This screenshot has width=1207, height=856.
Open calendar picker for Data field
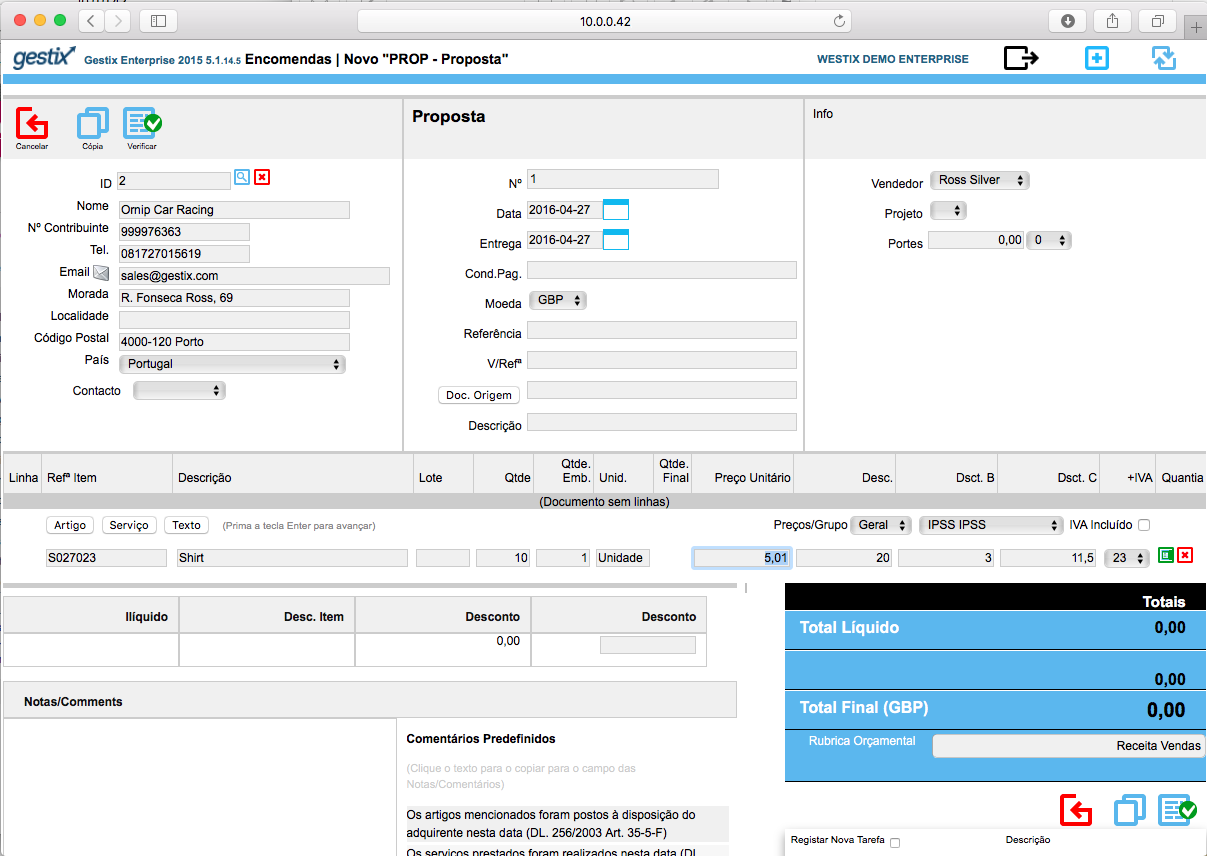(617, 210)
